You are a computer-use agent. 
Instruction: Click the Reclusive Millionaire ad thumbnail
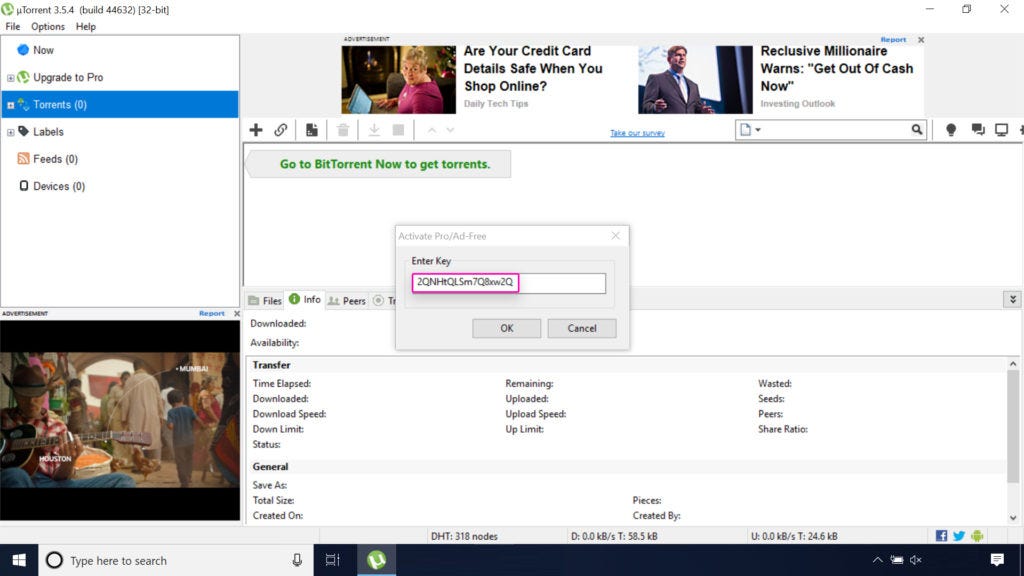coord(695,79)
